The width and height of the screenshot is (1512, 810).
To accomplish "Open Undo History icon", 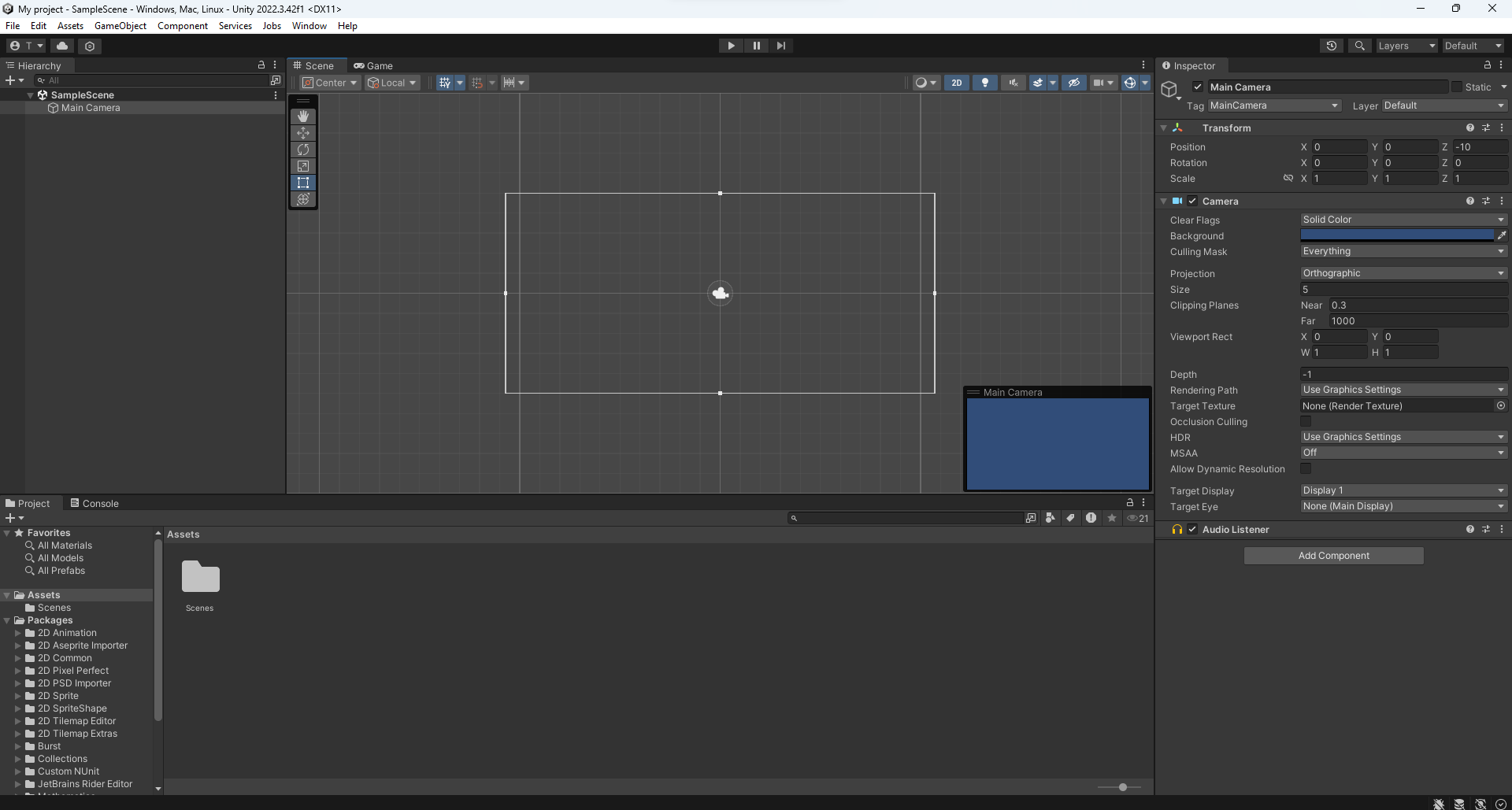I will tap(1332, 46).
